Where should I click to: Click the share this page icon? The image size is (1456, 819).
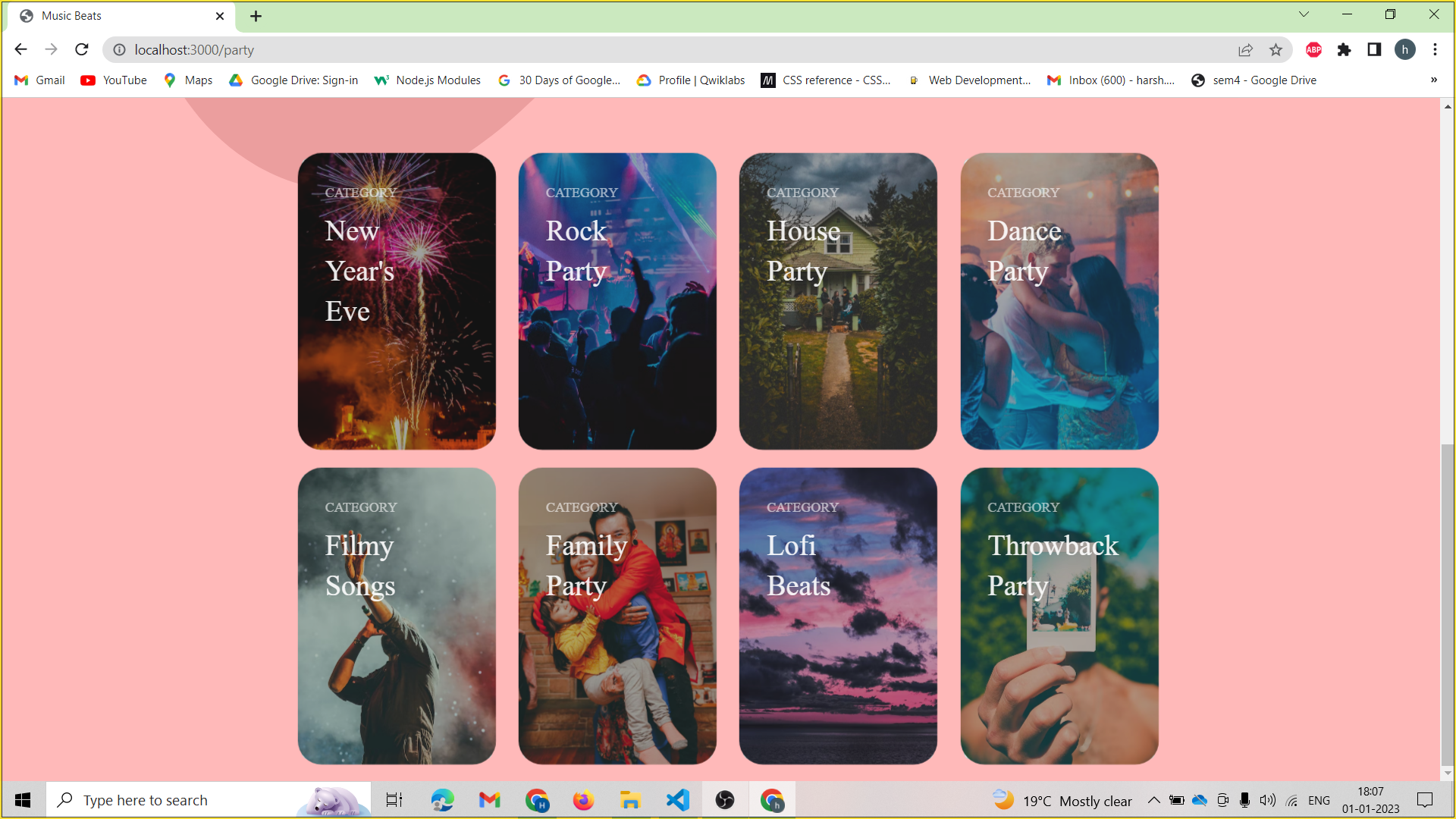click(1245, 50)
